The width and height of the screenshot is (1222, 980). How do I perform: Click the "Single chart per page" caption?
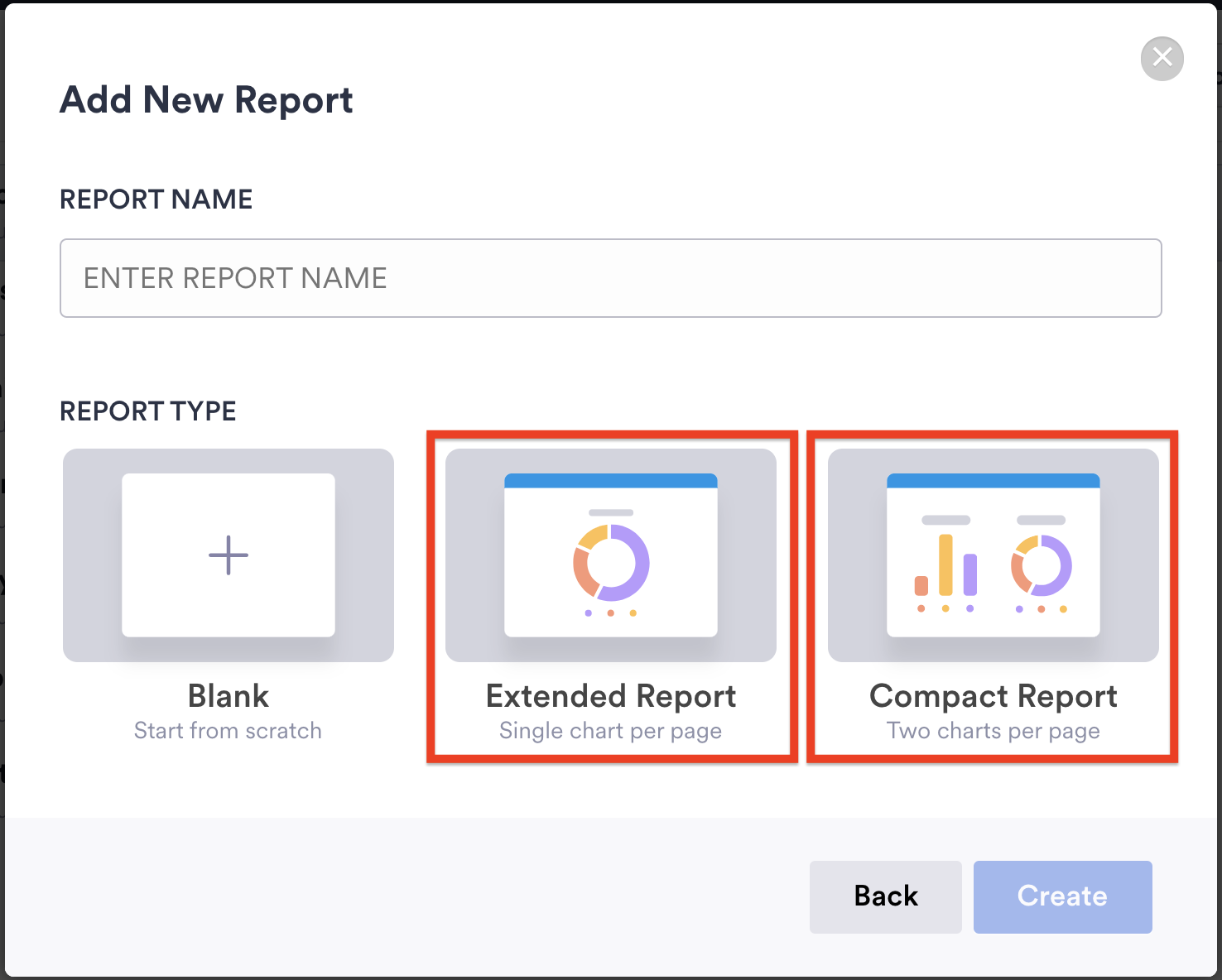(611, 731)
